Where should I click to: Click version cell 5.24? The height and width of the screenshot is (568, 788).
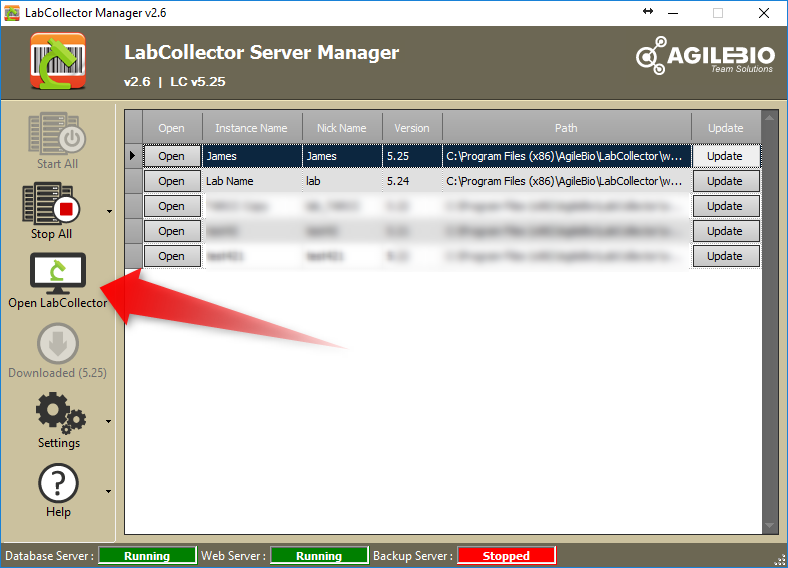pyautogui.click(x=412, y=181)
